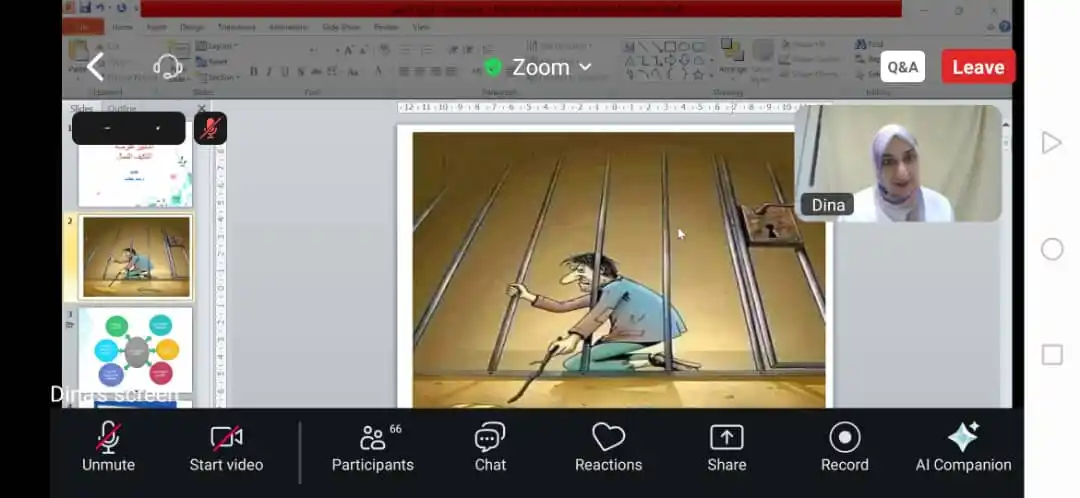
Task: Tap the Android recent apps square
Action: (x=1052, y=355)
